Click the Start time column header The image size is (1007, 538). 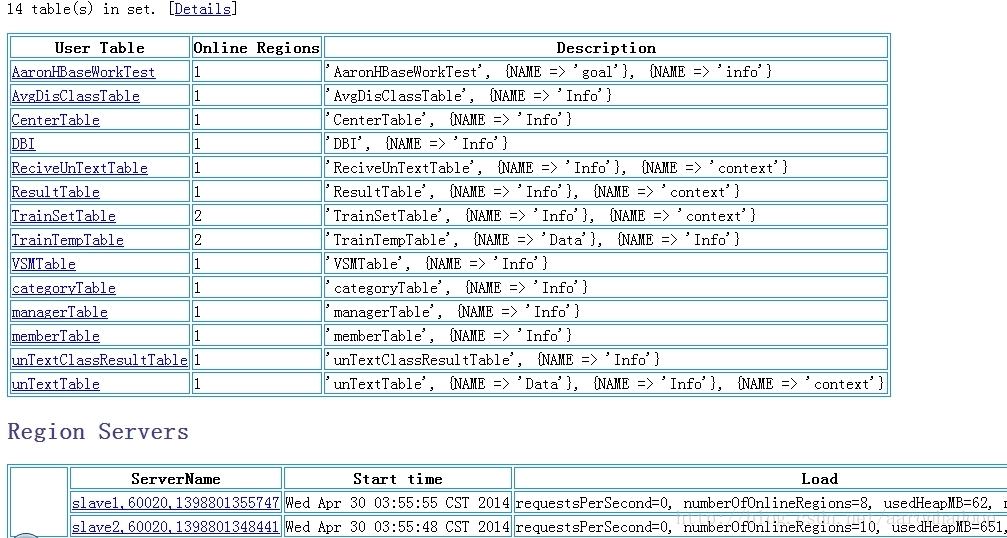398,479
